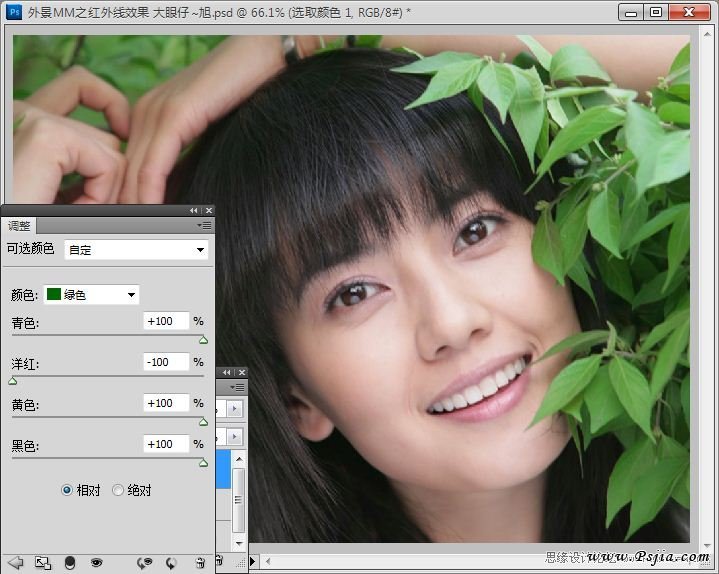Select the 相对 (Relative) radio button
Viewport: 719px width, 574px height.
pos(66,490)
